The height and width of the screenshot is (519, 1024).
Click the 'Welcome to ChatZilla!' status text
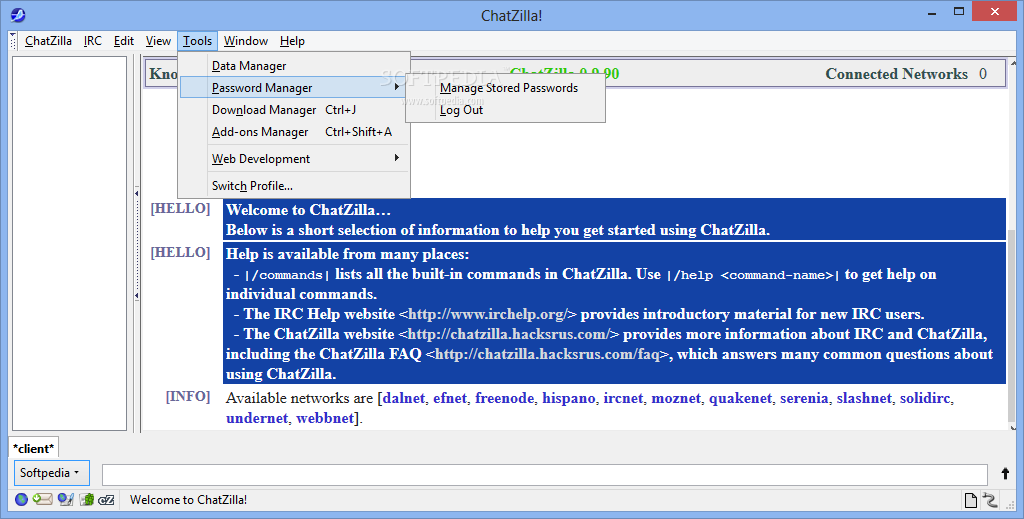coord(189,500)
